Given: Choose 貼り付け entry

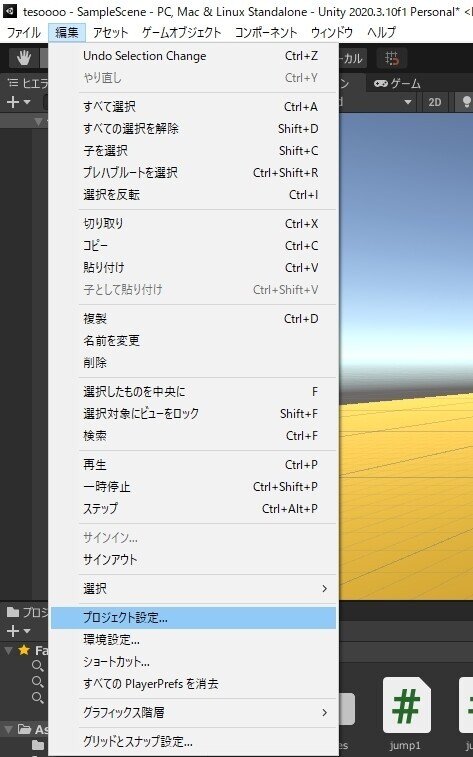Looking at the screenshot, I should tap(193, 267).
